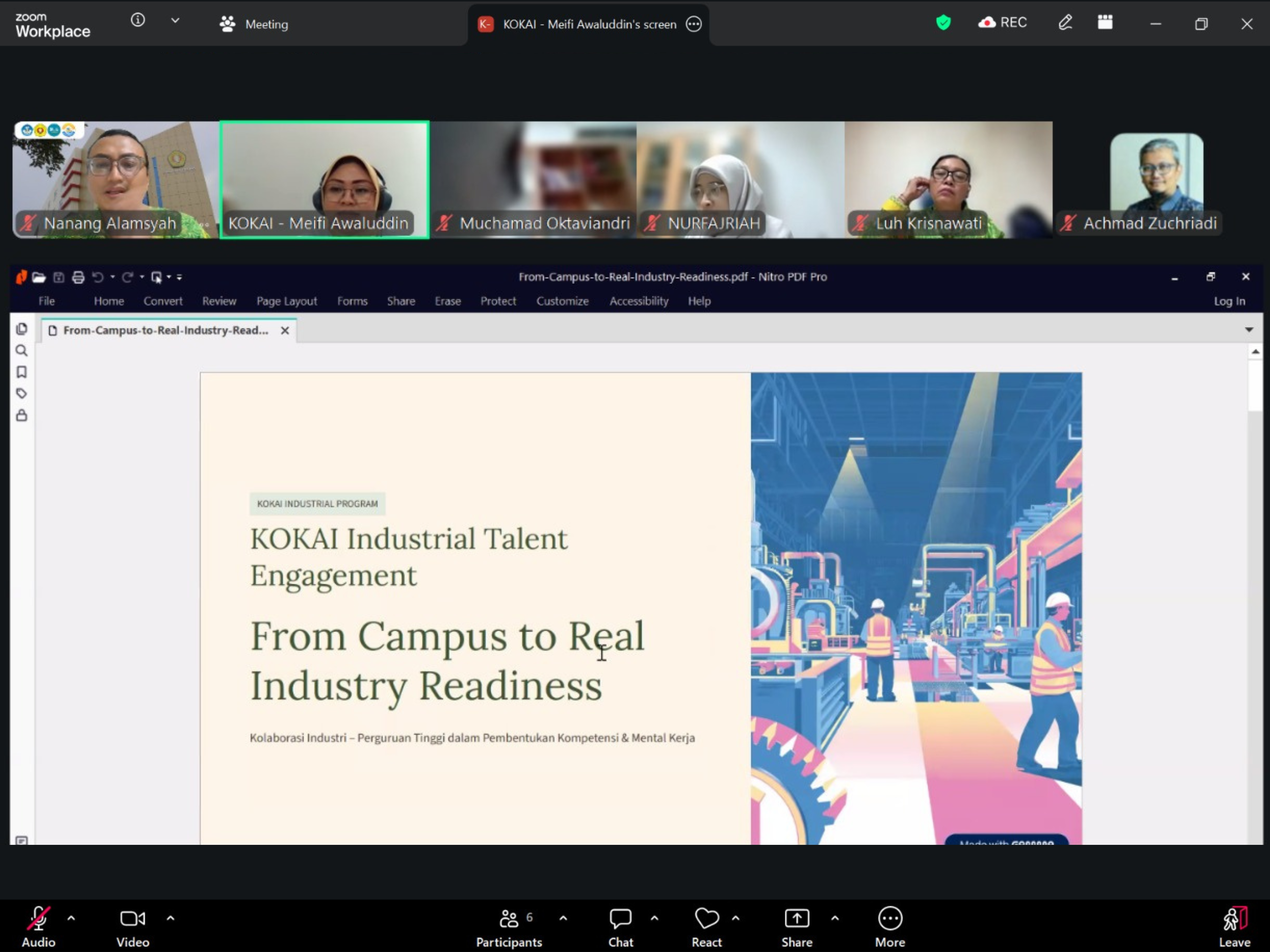Switch to the Meeting tab

255,24
